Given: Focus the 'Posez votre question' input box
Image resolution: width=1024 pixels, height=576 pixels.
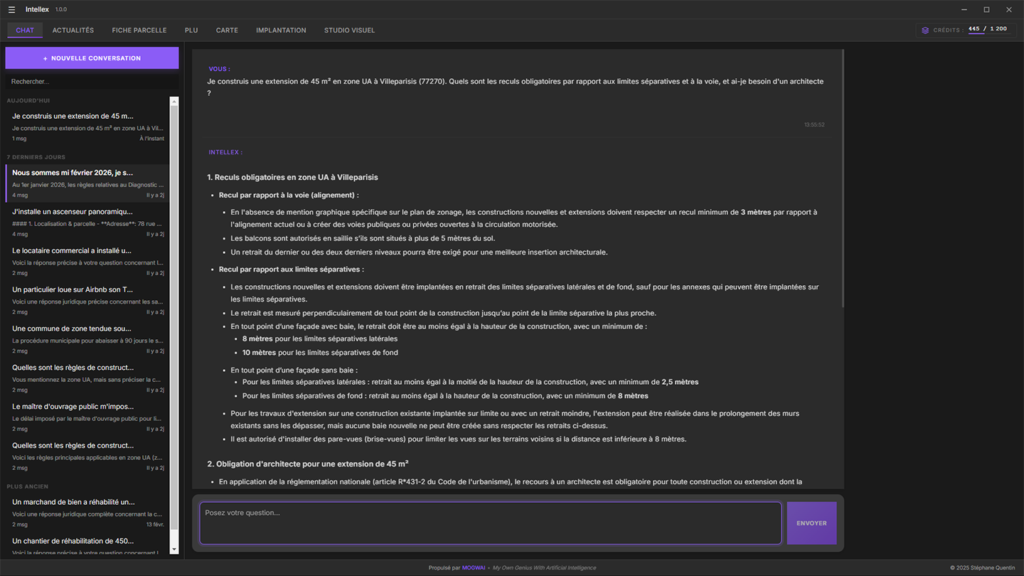Looking at the screenshot, I should (x=490, y=522).
